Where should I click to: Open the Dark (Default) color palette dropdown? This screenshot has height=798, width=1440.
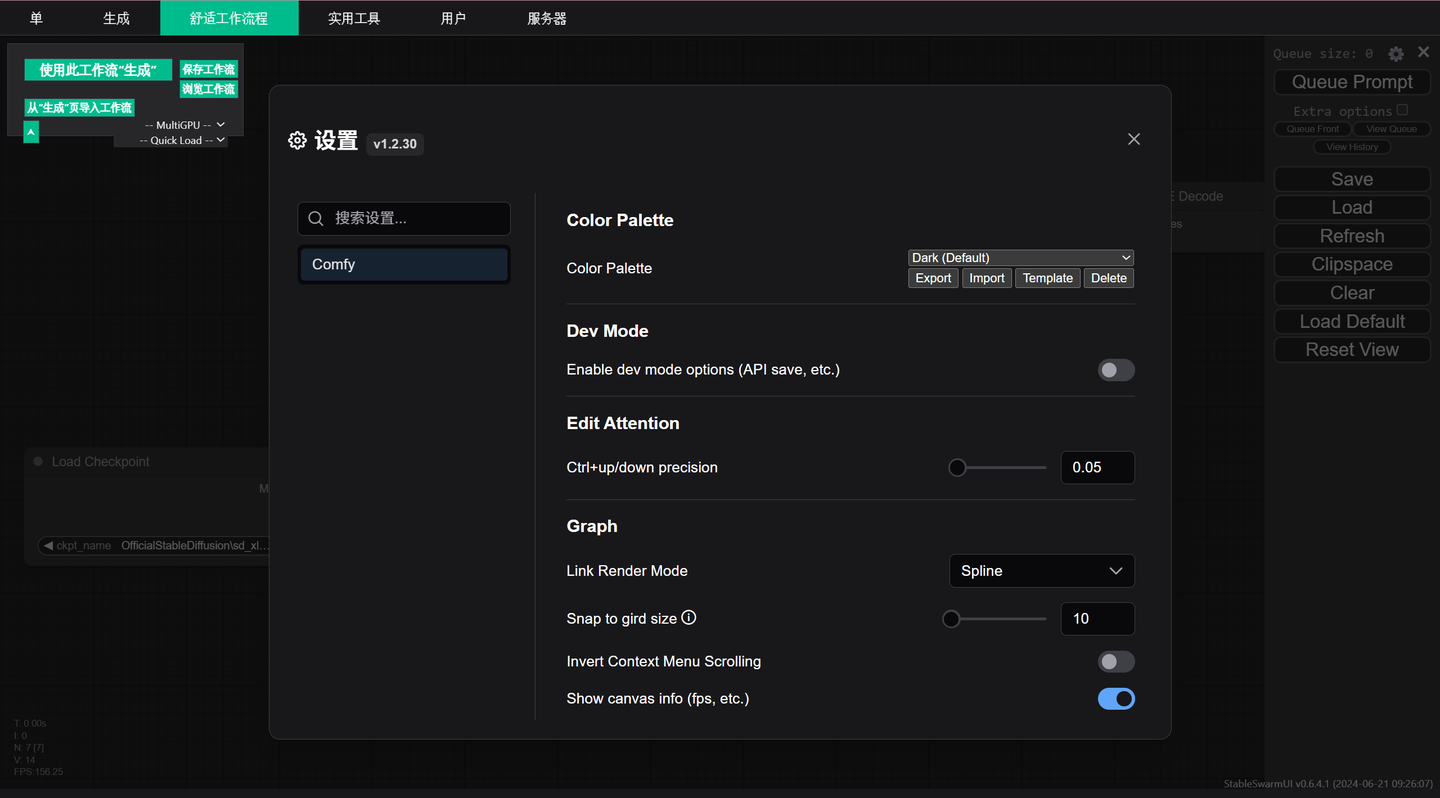click(x=1020, y=258)
